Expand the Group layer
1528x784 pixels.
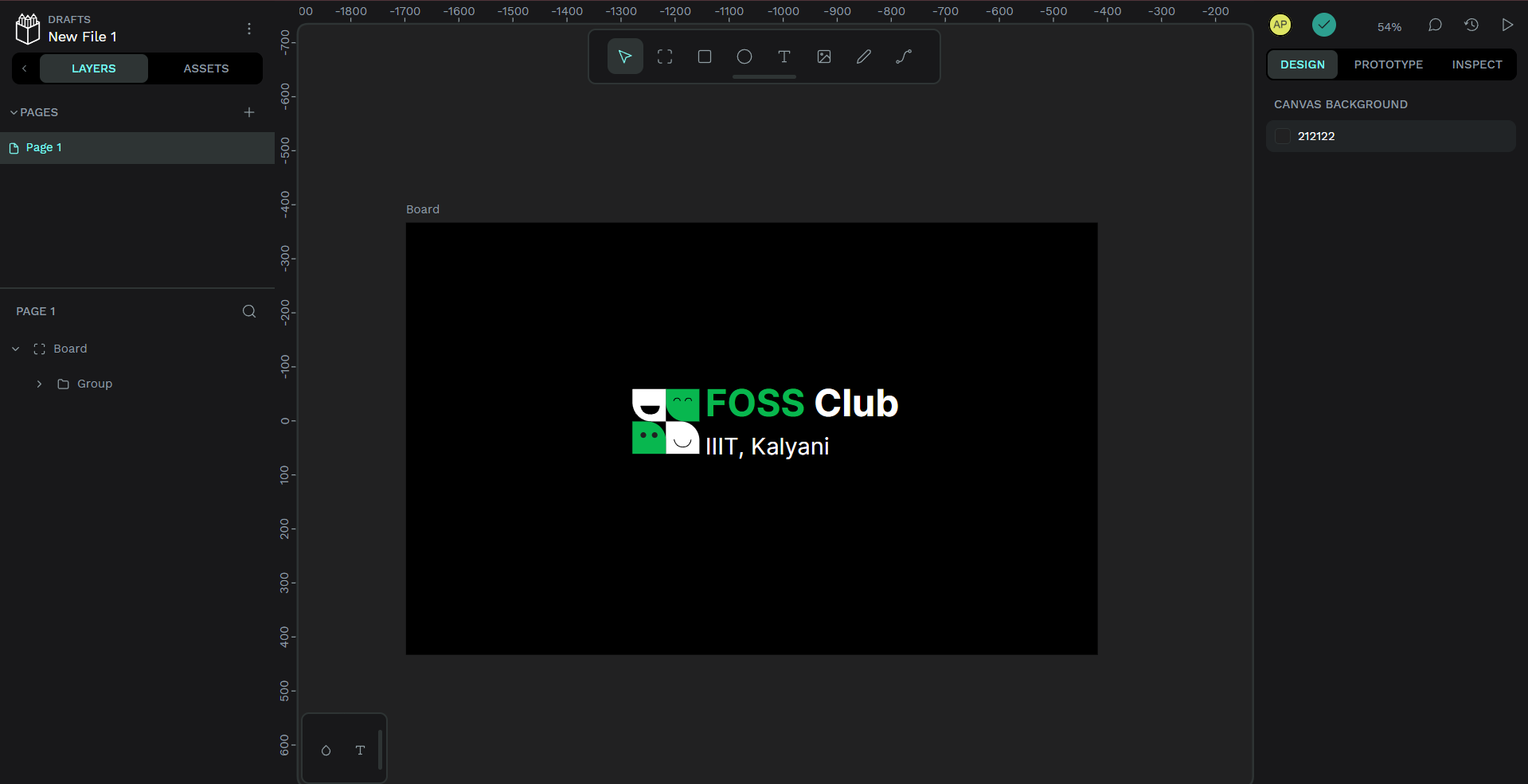coord(39,384)
